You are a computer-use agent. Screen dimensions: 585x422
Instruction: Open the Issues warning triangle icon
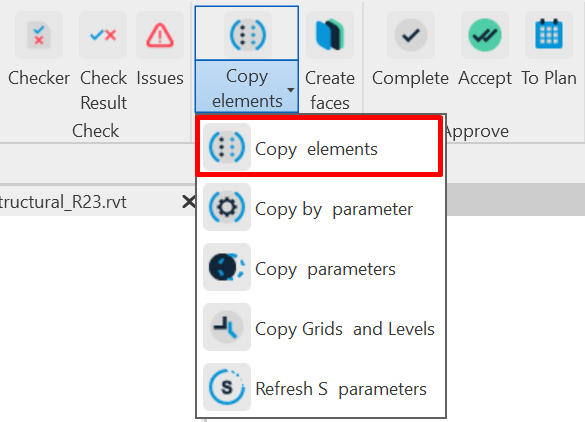160,35
